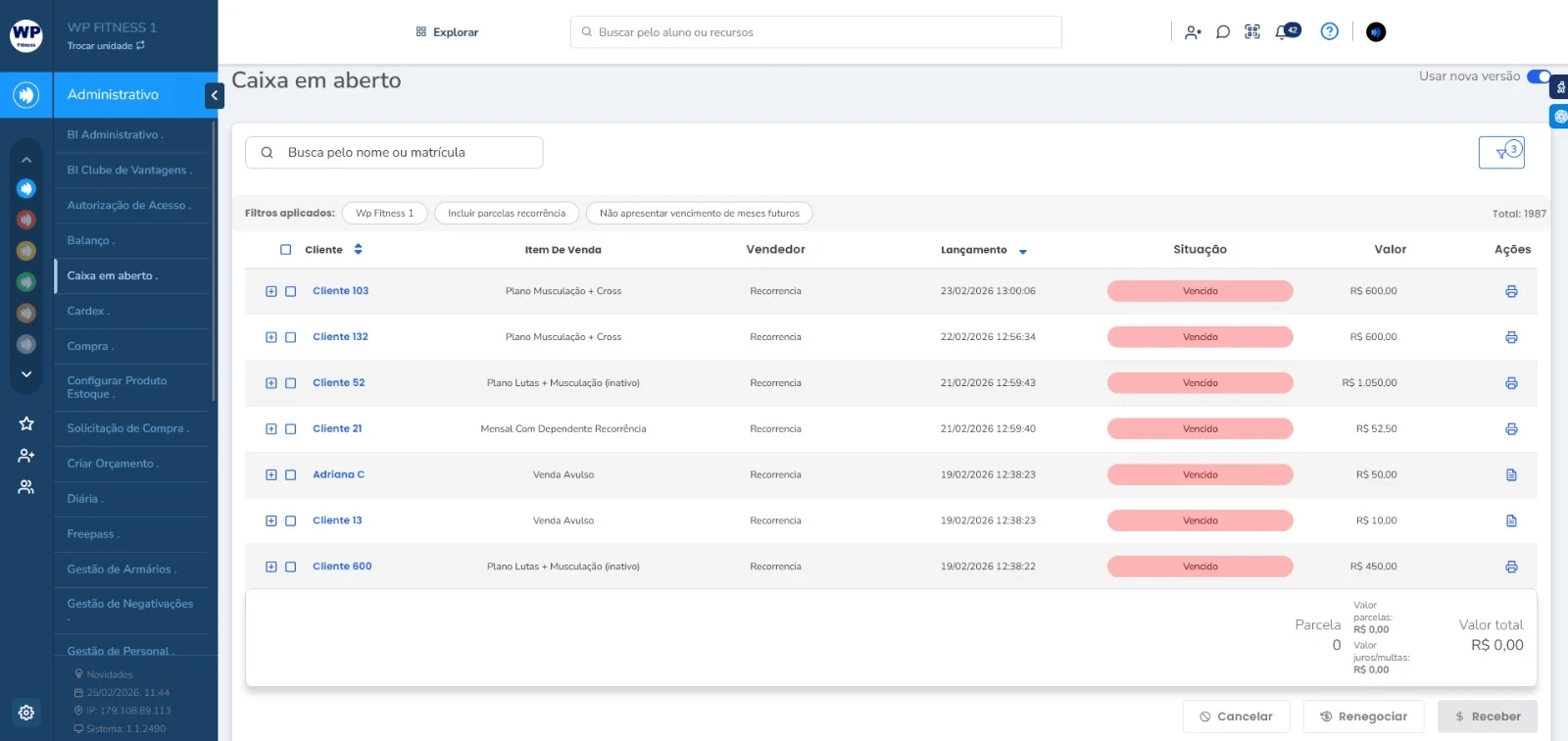This screenshot has width=1568, height=741.
Task: Open the chat bubble icon in header
Action: (1223, 32)
